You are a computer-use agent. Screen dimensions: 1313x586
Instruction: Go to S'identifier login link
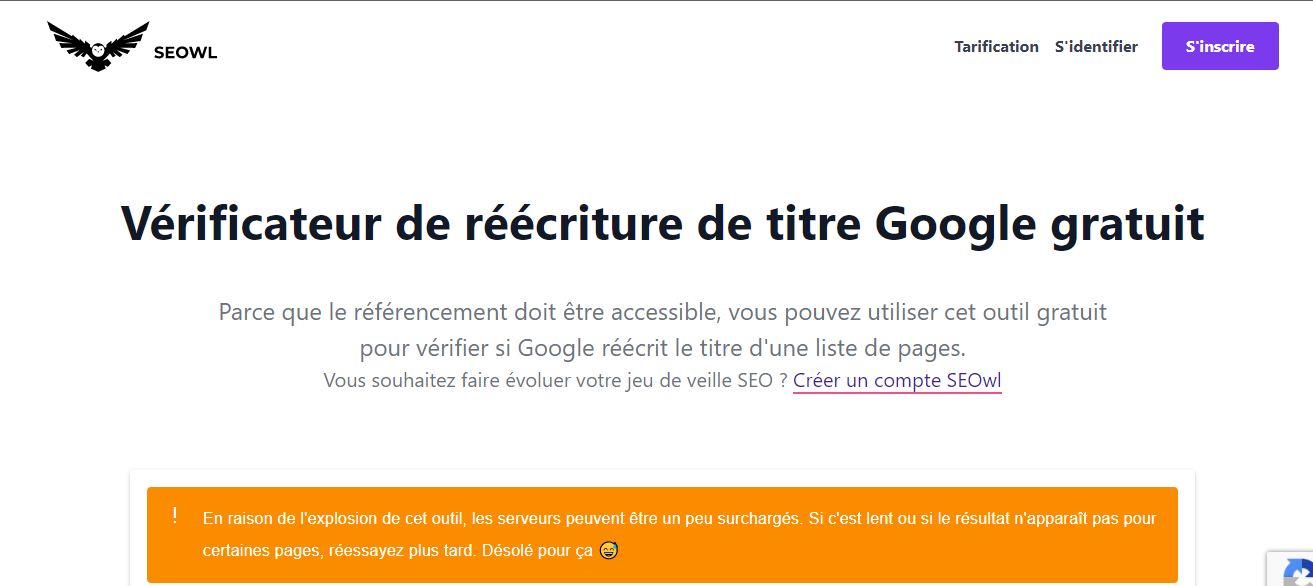tap(1096, 46)
